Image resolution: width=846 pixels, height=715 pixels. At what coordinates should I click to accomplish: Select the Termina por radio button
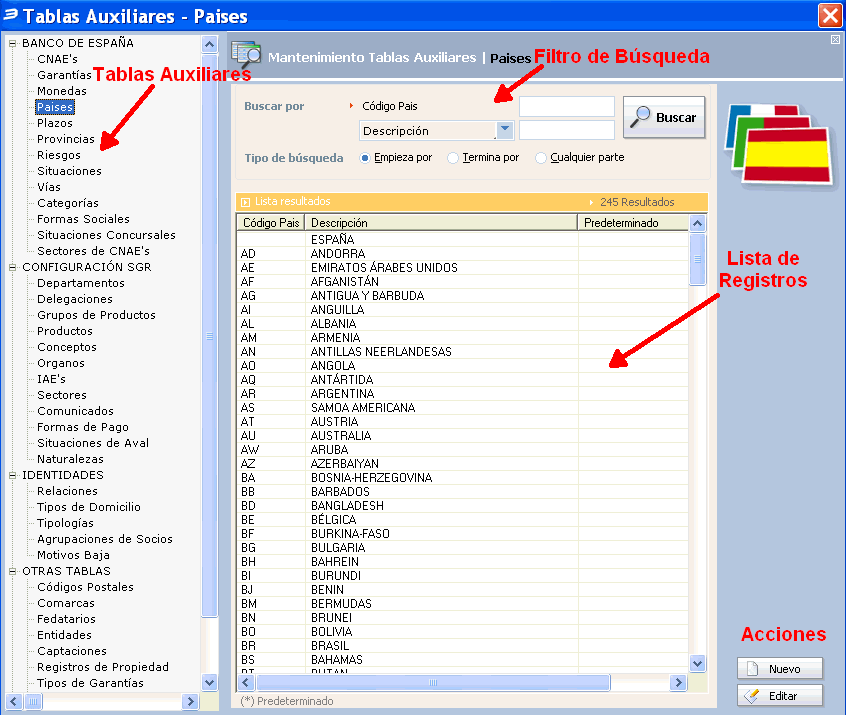[453, 158]
